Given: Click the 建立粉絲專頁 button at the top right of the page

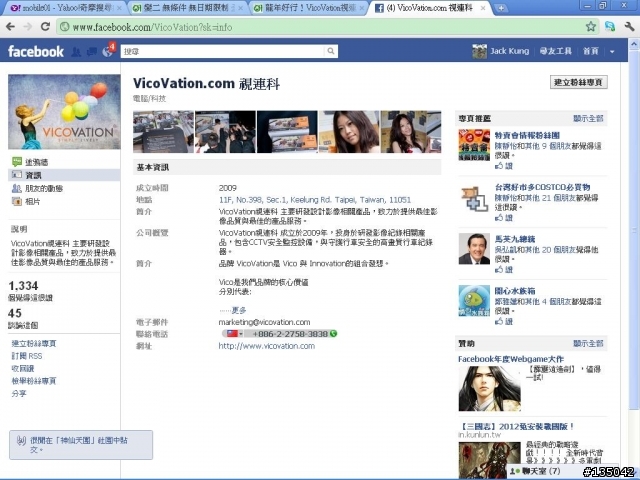Looking at the screenshot, I should pyautogui.click(x=579, y=82).
